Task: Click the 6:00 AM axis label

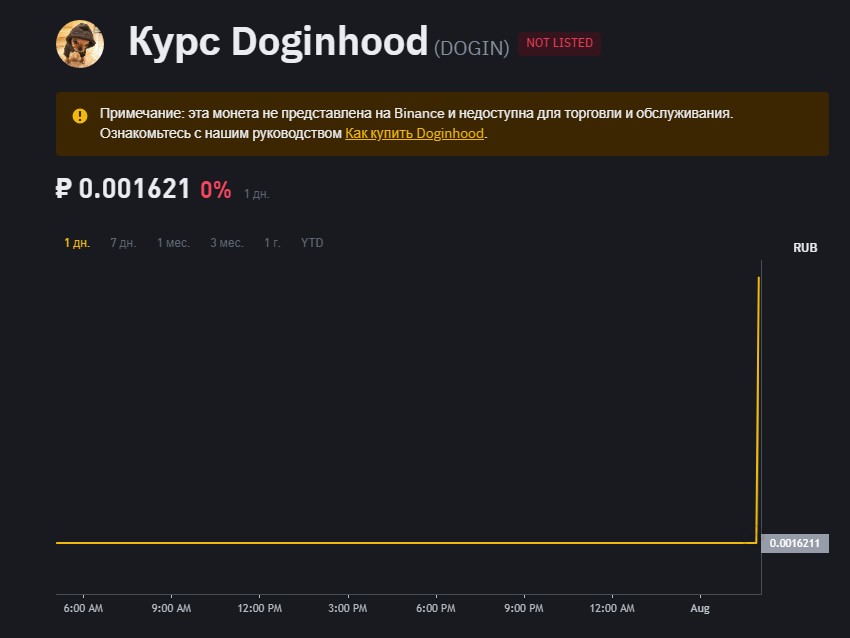Action: coord(83,608)
